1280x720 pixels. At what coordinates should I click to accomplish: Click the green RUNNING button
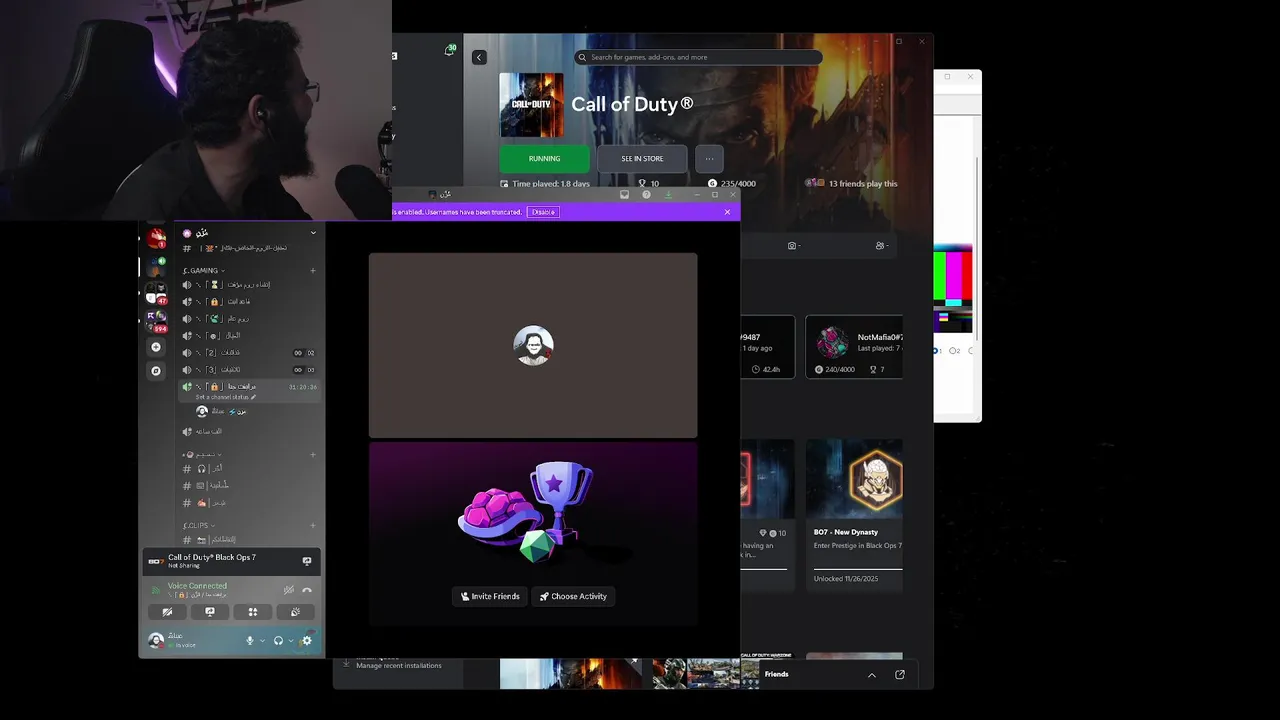click(x=544, y=159)
